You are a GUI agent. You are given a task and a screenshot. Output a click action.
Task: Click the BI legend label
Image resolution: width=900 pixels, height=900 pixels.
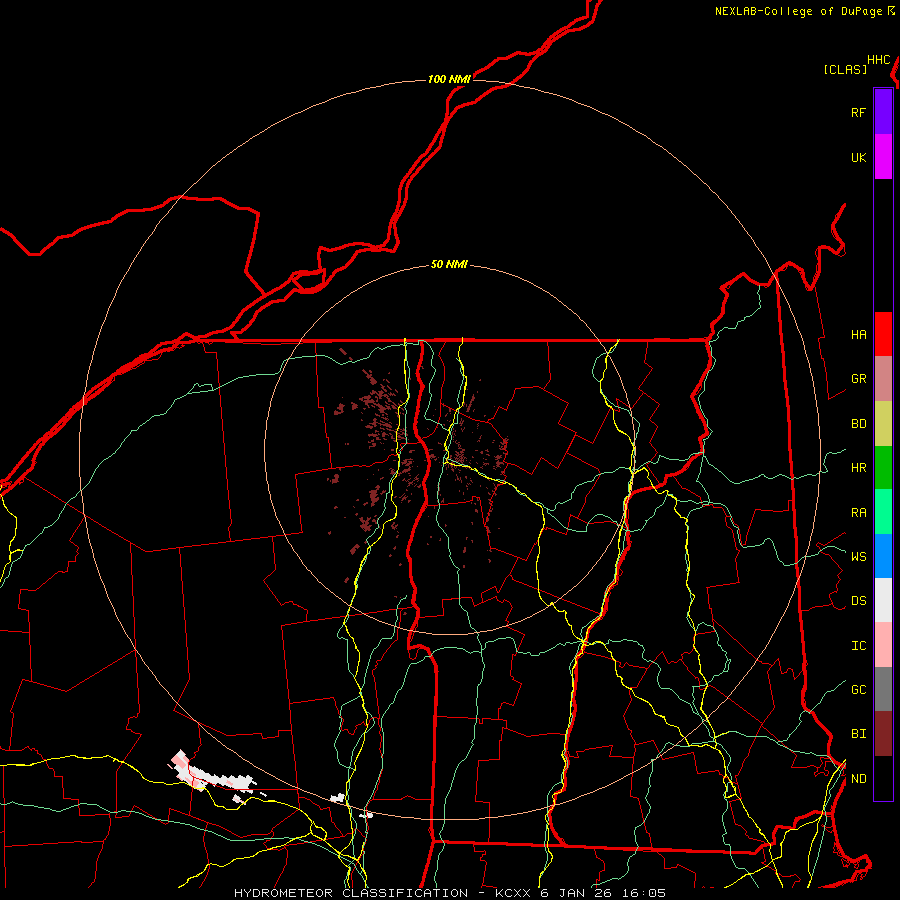click(858, 734)
